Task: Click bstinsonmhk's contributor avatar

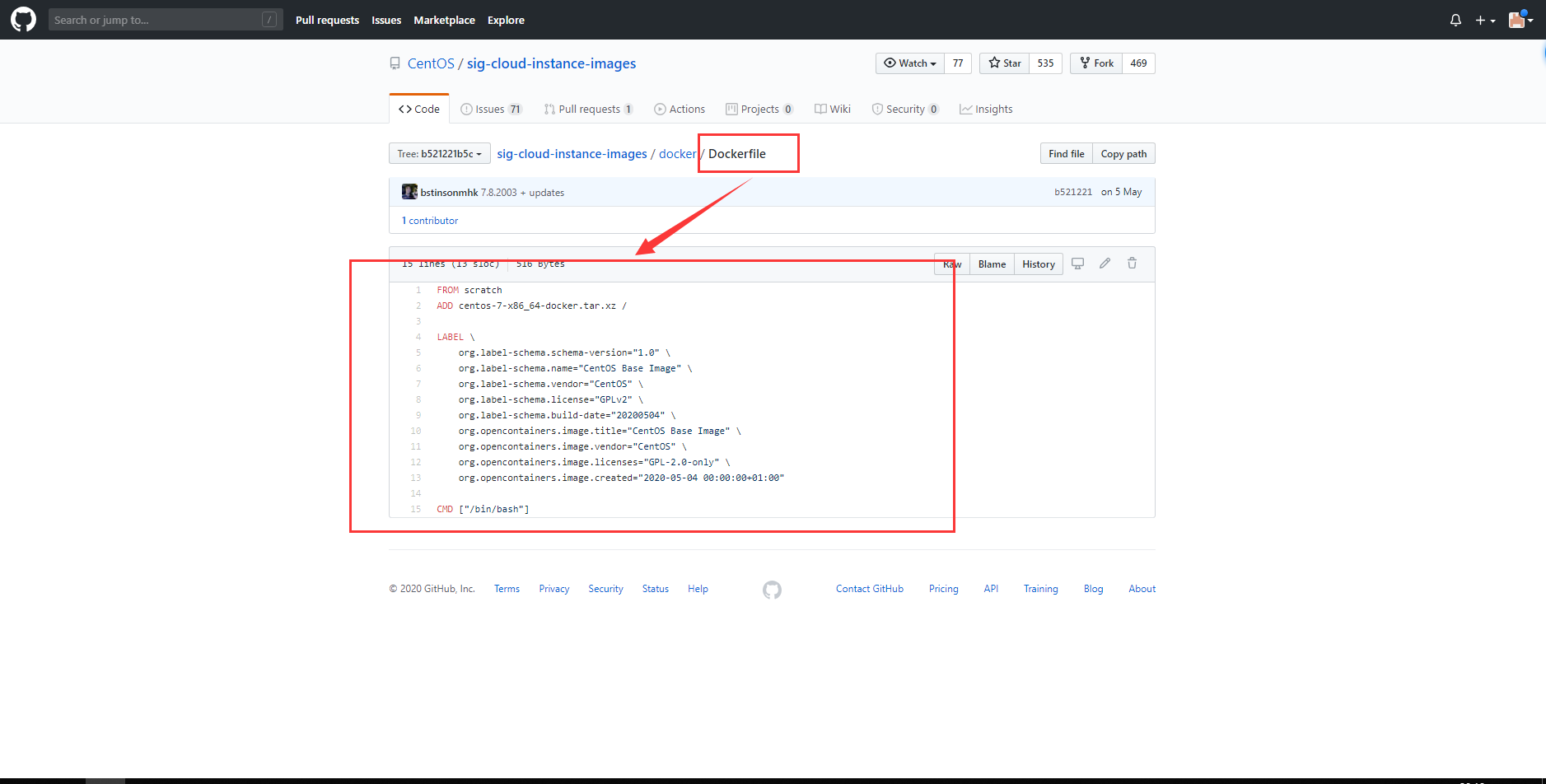Action: point(408,191)
